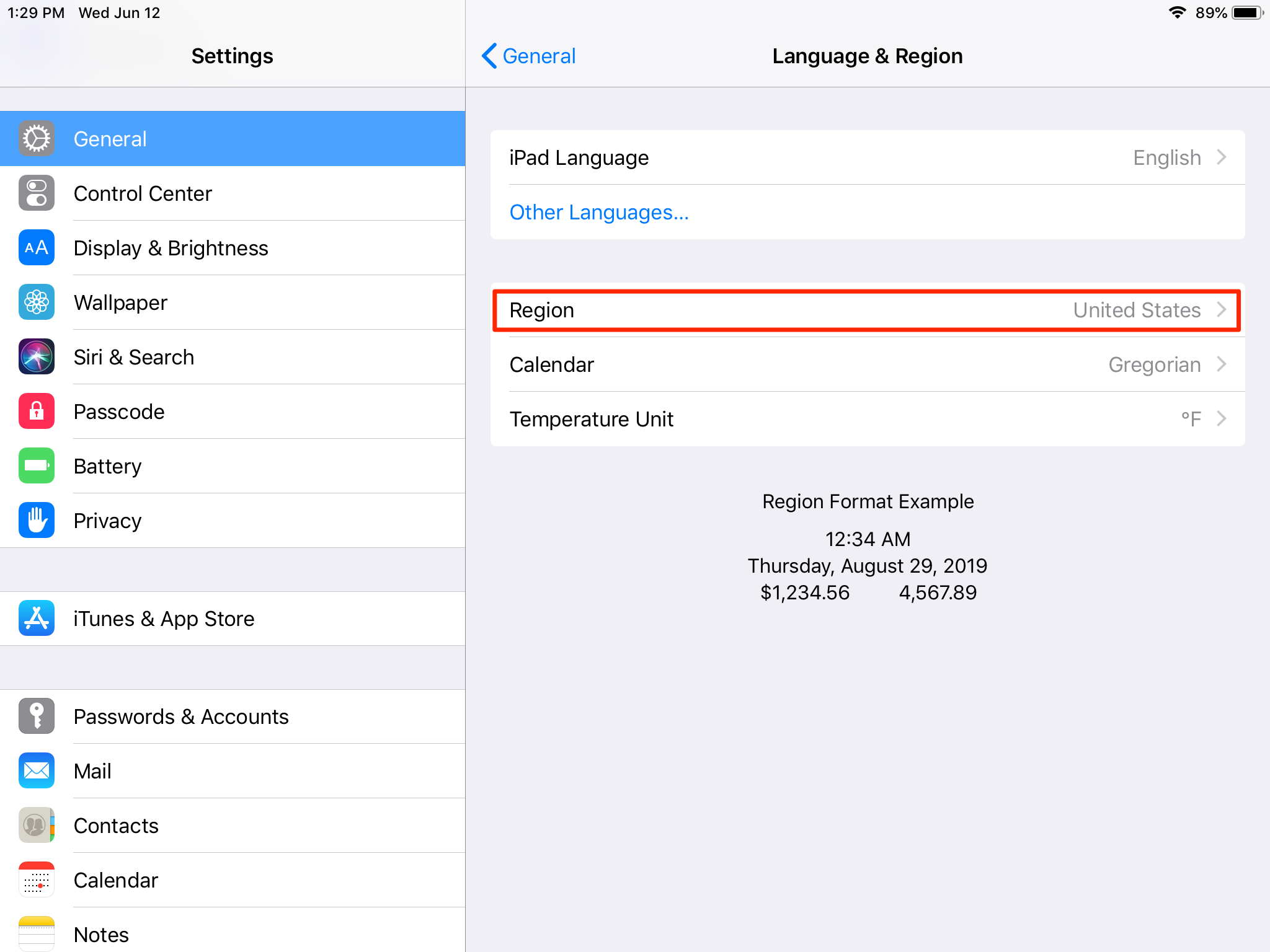
Task: Tap the back chevron next to General
Action: (x=489, y=56)
